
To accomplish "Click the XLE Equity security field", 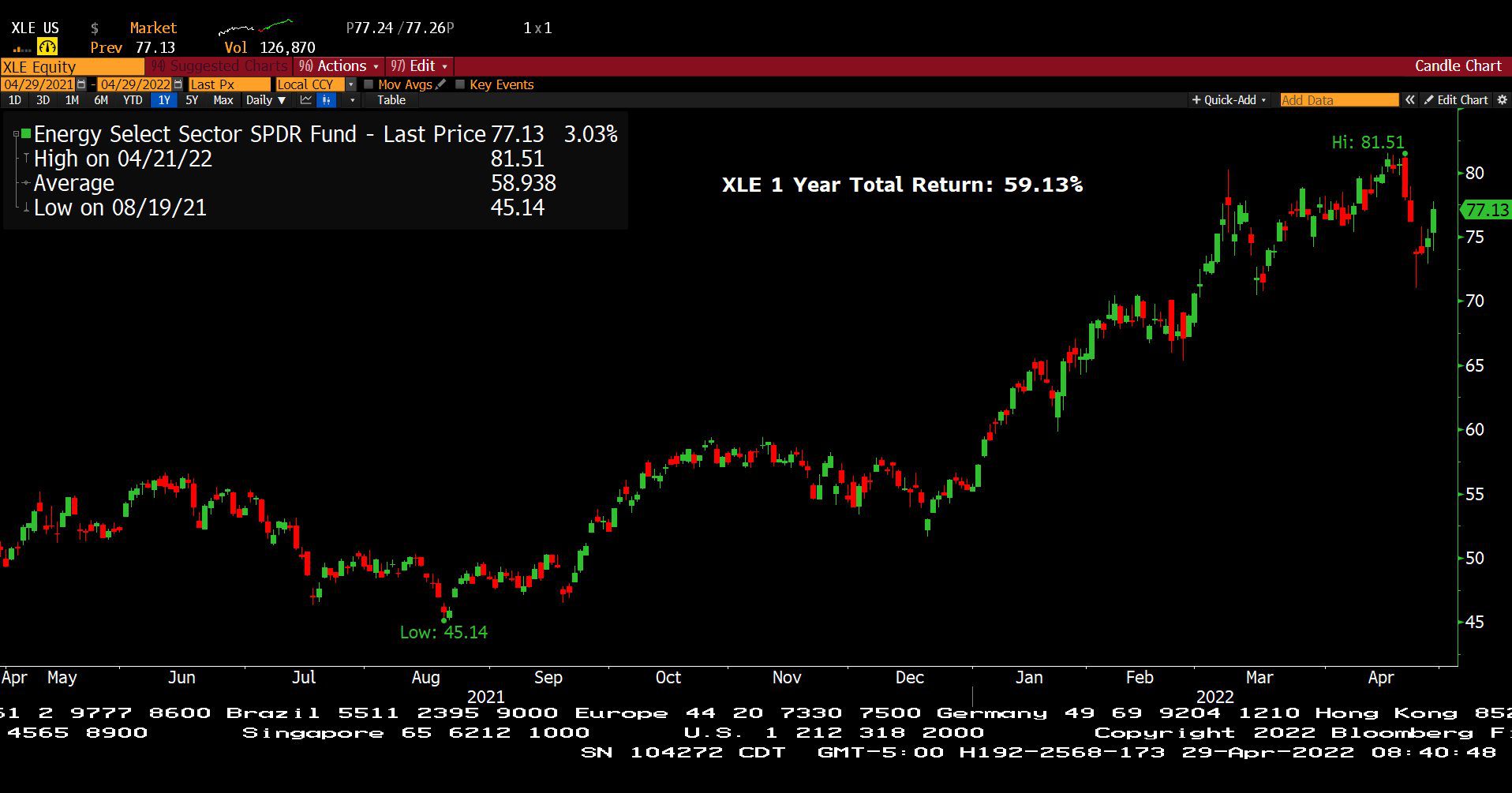I will (72, 66).
